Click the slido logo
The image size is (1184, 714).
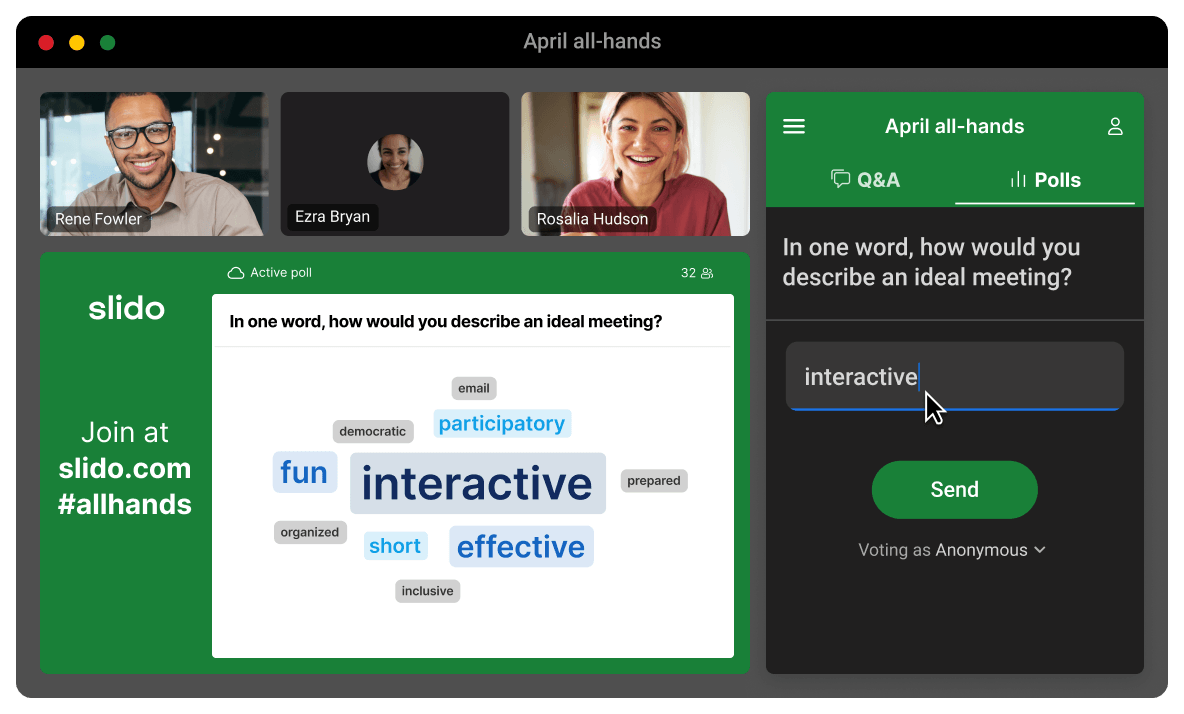click(126, 308)
